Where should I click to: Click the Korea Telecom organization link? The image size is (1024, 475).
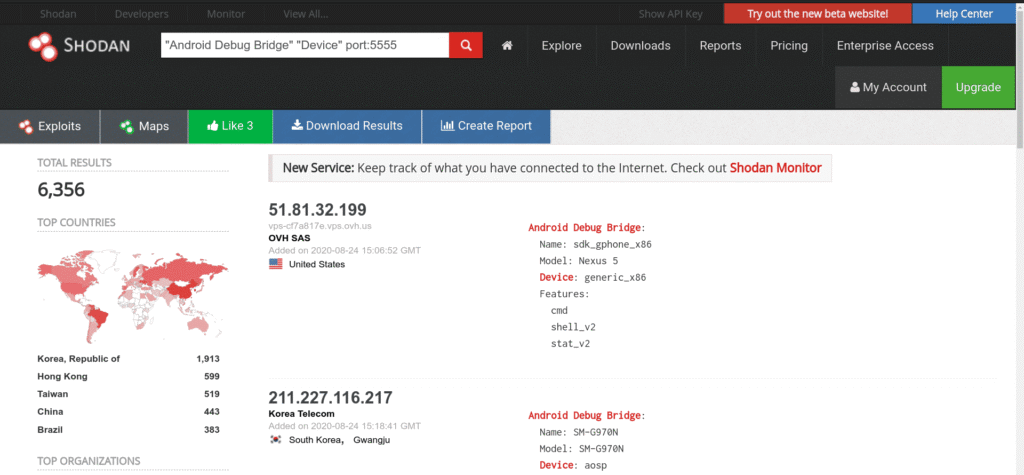(301, 414)
